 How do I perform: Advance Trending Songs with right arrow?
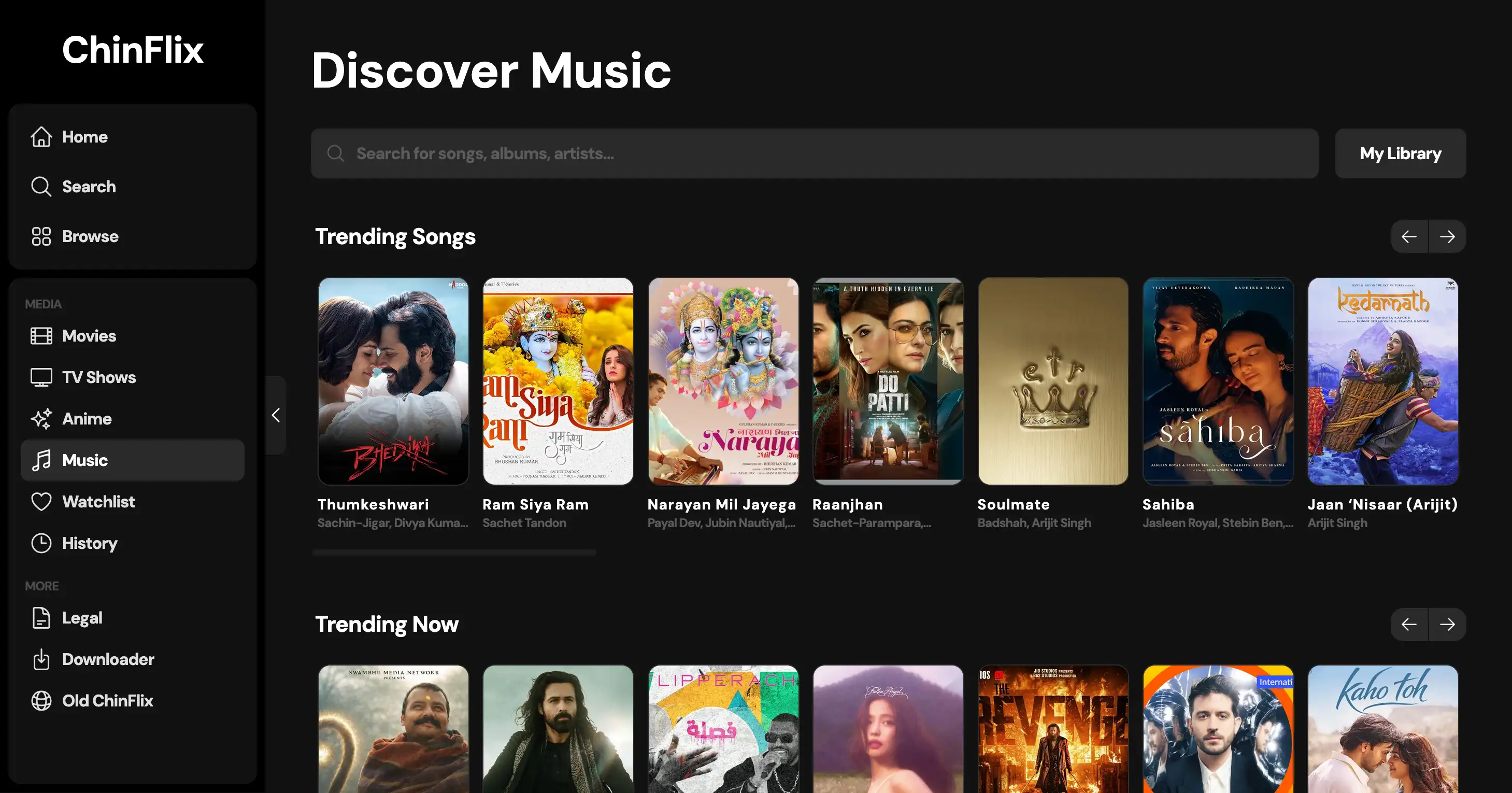1447,236
